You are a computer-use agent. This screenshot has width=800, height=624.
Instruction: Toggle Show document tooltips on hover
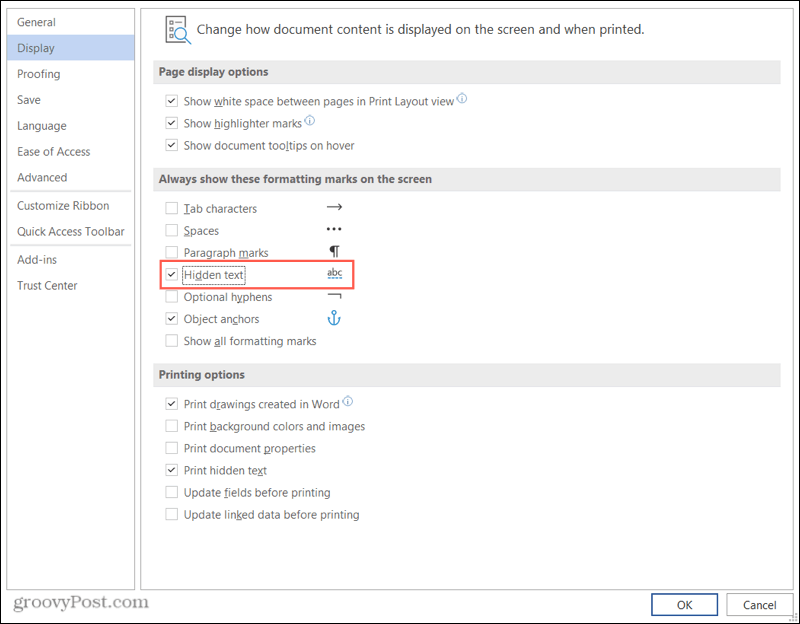point(171,145)
